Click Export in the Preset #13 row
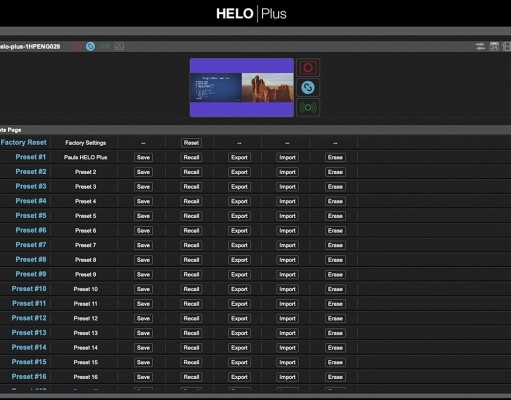Screen dimensions: 511x400 pos(239,334)
